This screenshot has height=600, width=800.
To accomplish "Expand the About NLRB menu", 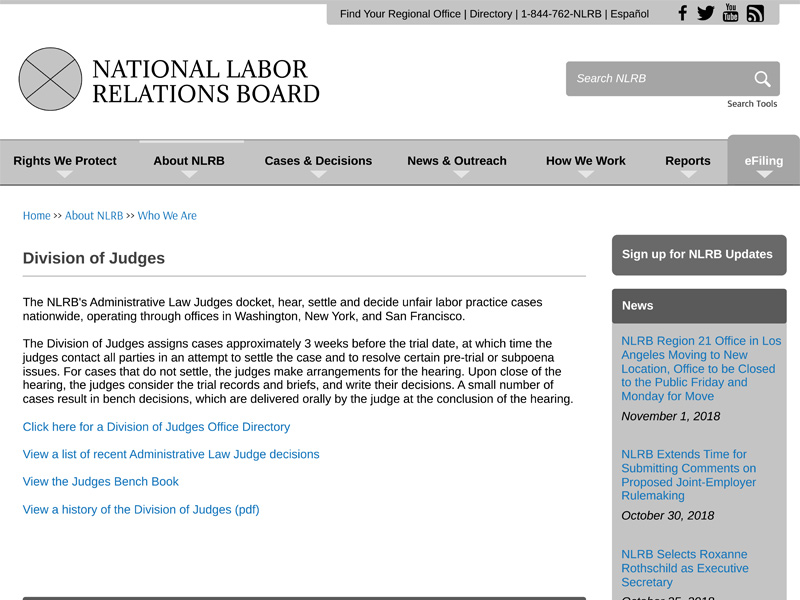I will (189, 161).
